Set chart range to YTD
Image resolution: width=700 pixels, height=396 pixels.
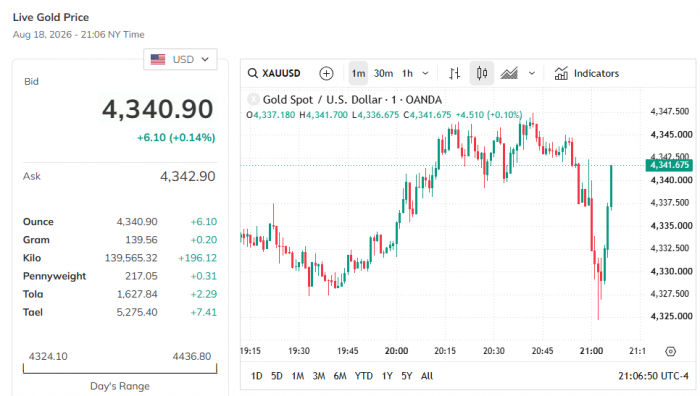pos(363,376)
